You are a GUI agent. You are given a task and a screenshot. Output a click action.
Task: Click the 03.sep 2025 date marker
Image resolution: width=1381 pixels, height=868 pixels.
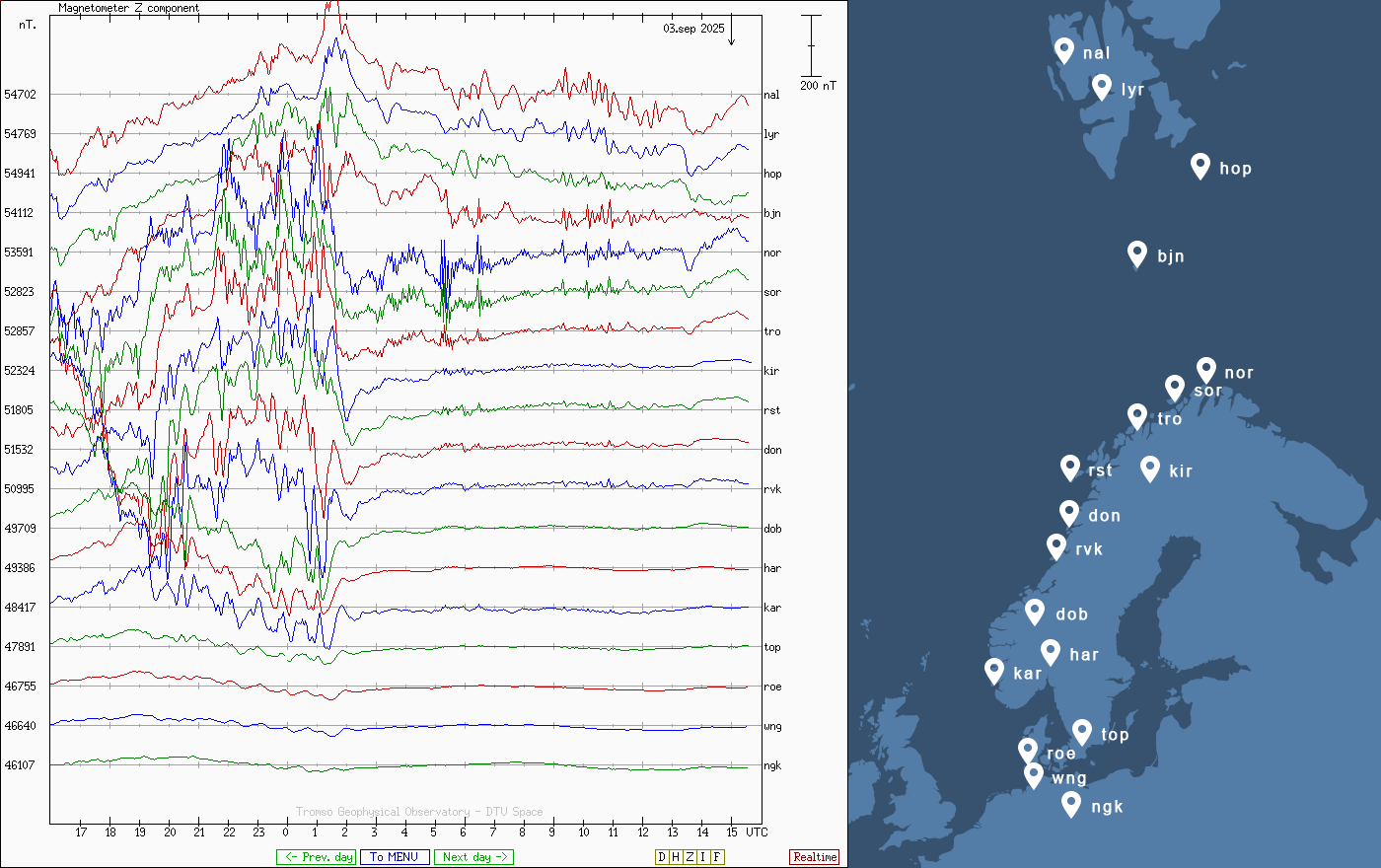pos(693,29)
